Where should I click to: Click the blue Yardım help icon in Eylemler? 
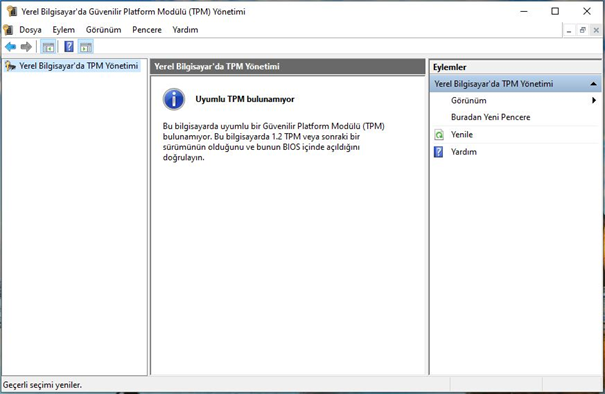pos(439,152)
